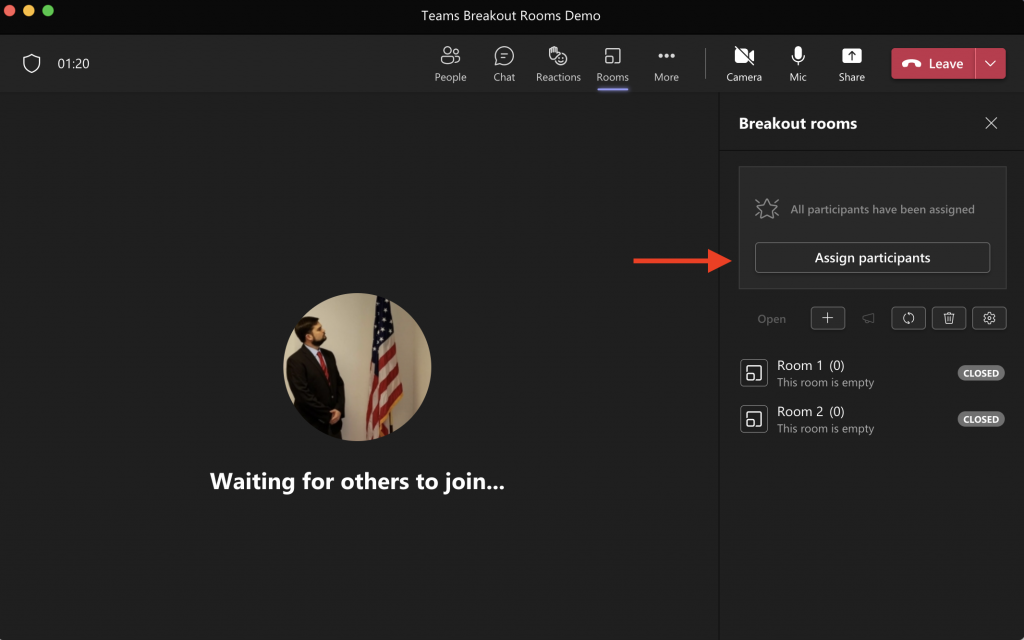Toggle the Mic mute

pyautogui.click(x=798, y=64)
